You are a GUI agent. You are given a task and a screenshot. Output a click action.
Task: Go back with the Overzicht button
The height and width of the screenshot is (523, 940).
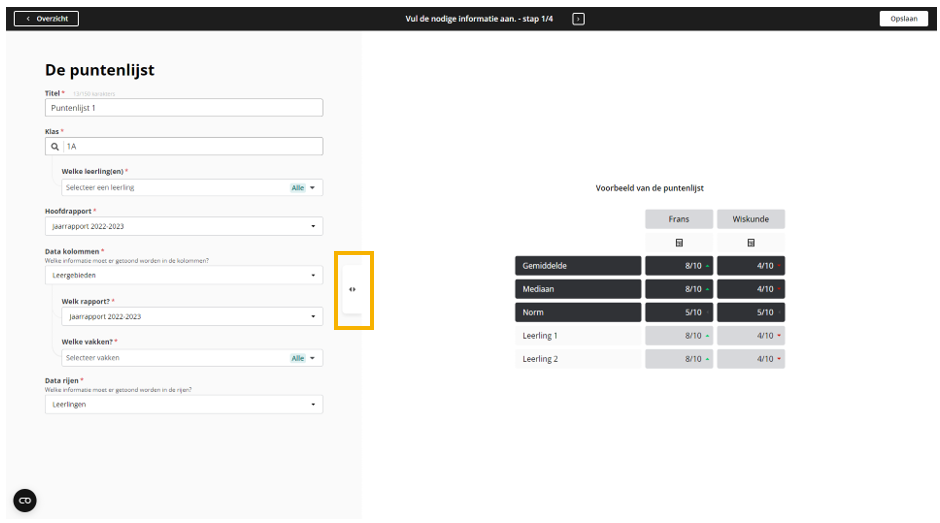pyautogui.click(x=46, y=18)
